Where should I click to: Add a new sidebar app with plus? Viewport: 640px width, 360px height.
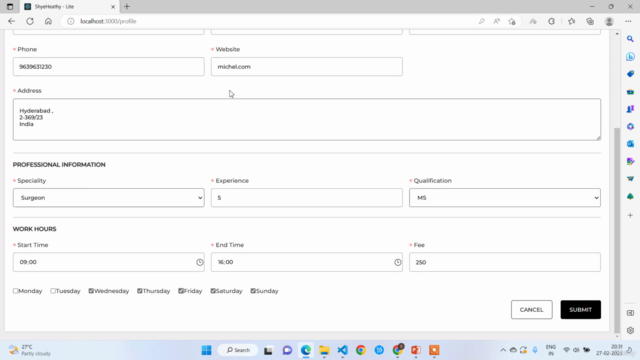click(630, 215)
